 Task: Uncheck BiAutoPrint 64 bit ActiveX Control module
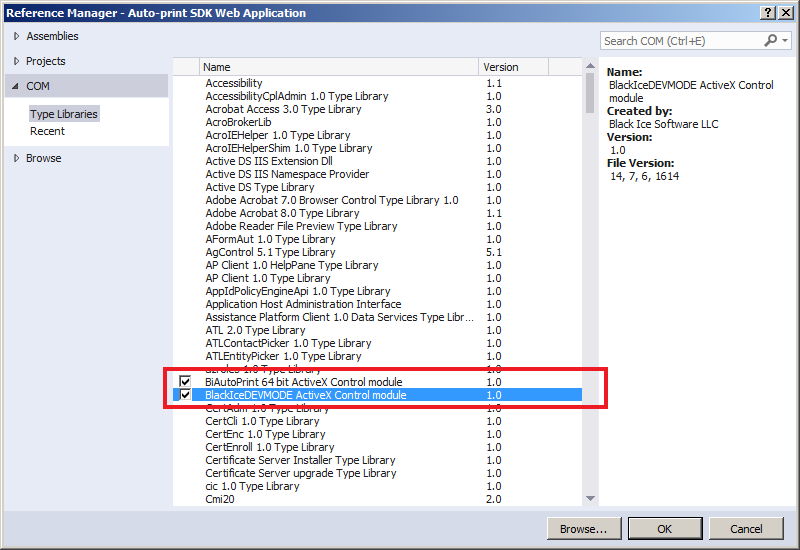(x=185, y=382)
